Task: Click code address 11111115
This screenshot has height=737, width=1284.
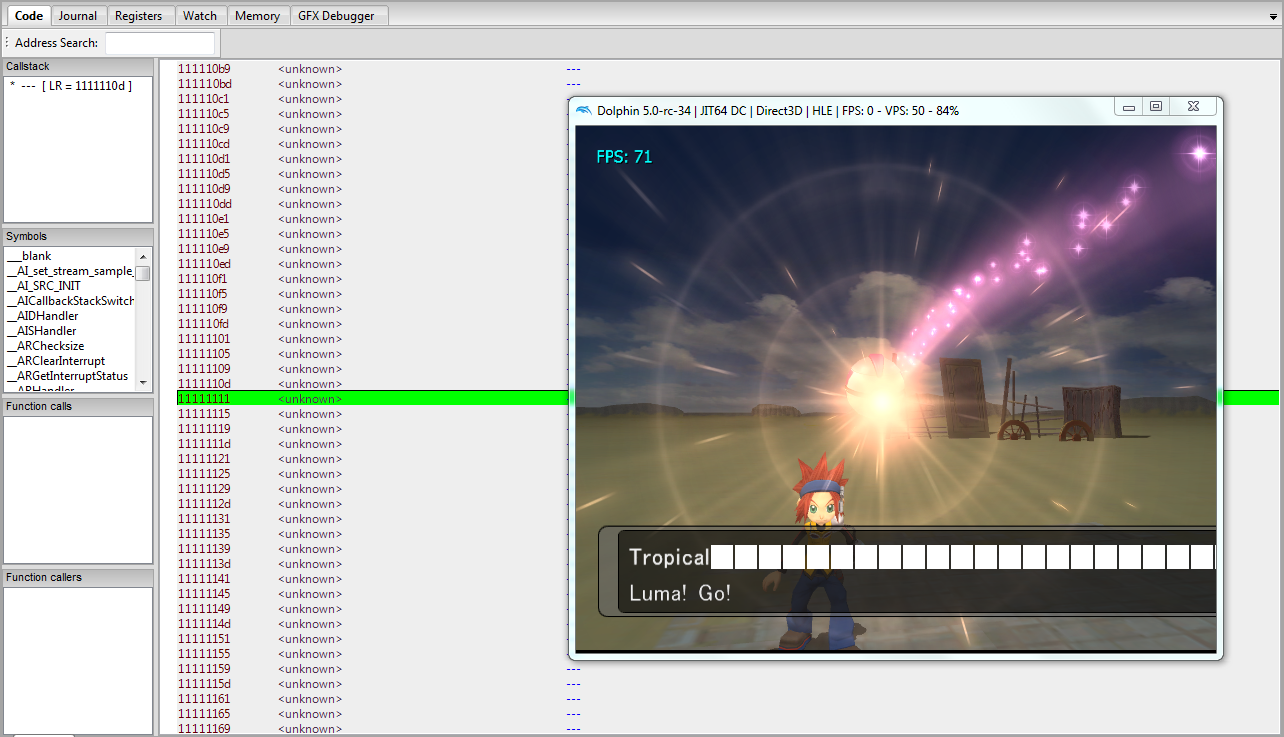Action: click(204, 414)
